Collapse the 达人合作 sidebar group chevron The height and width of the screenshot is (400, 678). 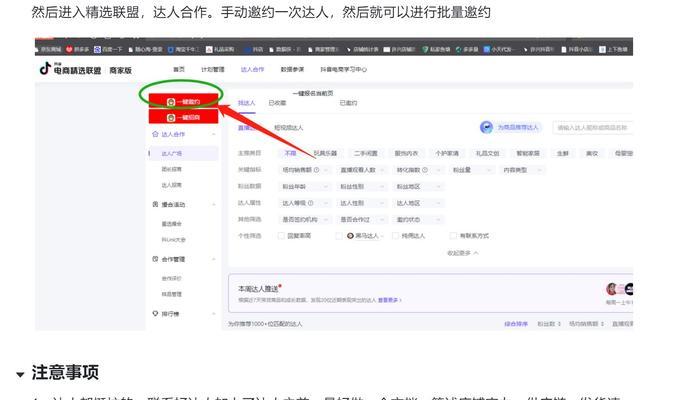click(214, 134)
